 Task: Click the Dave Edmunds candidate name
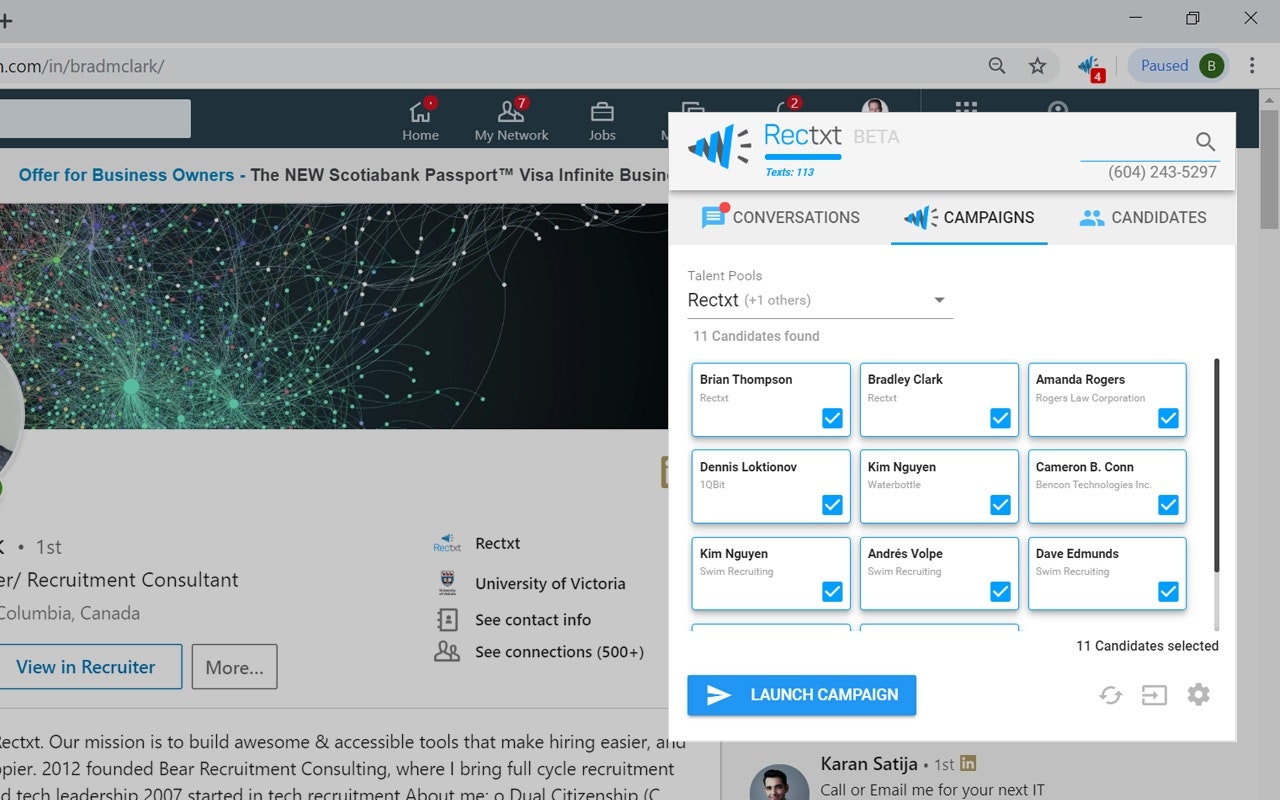point(1077,553)
